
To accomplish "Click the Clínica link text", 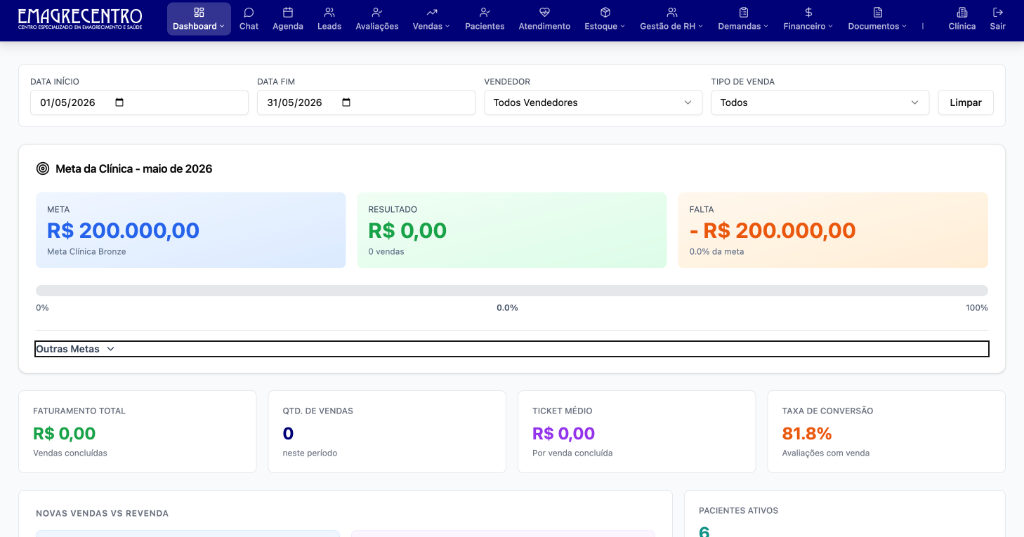I will click(962, 26).
